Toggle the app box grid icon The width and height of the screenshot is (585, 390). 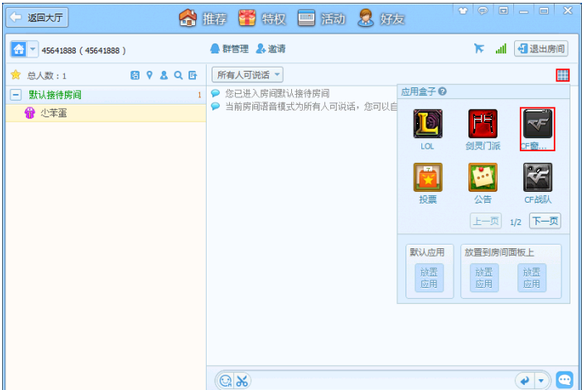point(563,75)
